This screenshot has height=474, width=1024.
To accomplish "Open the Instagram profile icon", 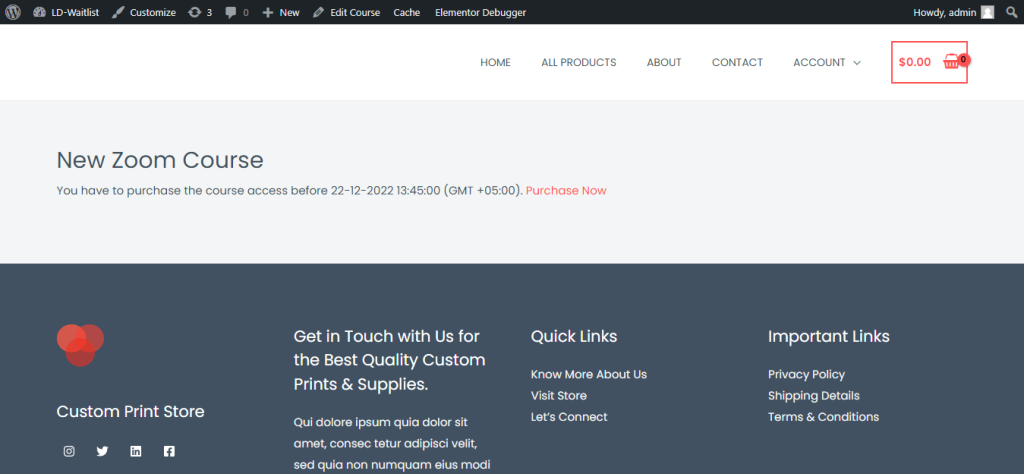I will 69,451.
